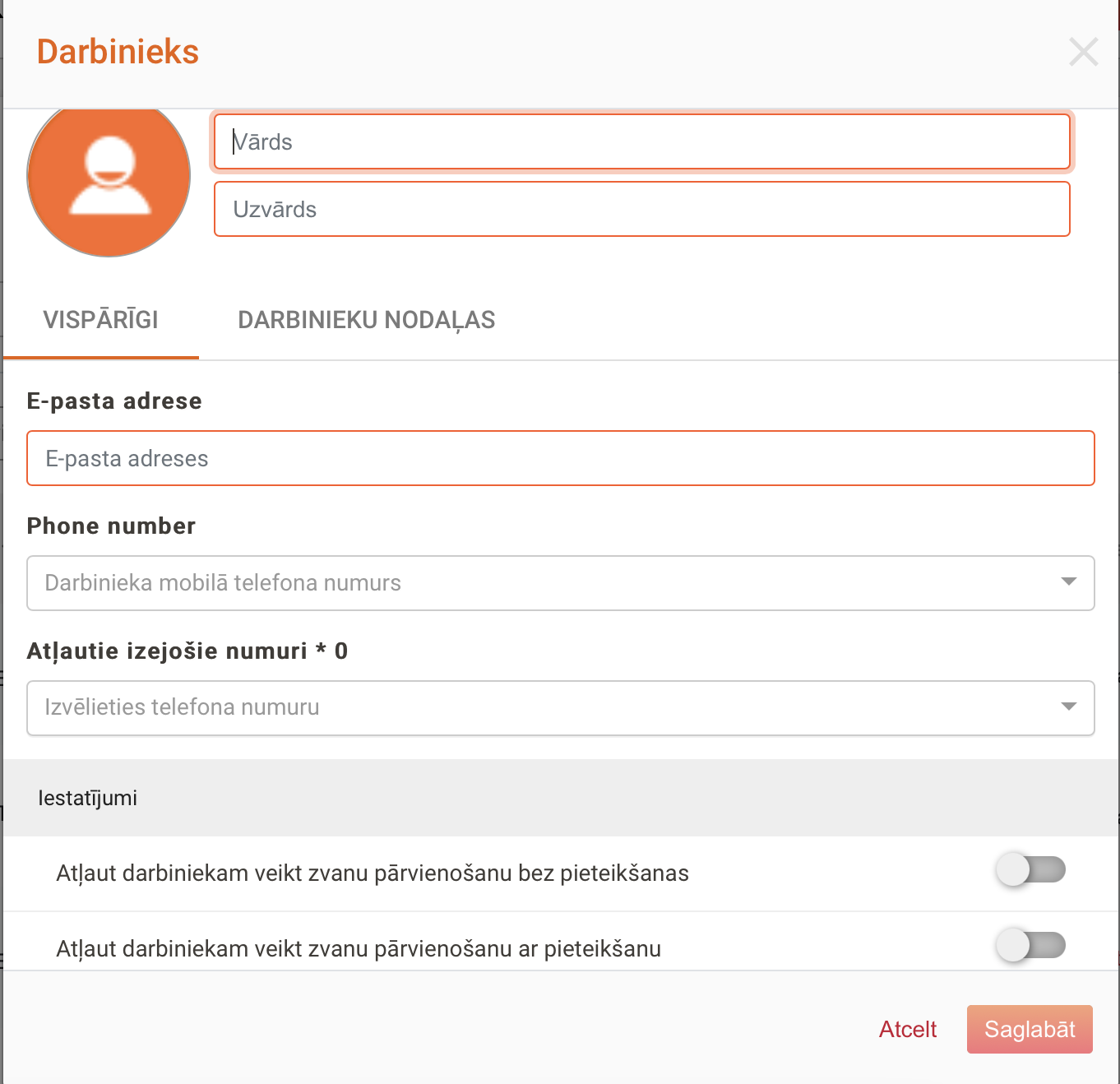
Task: Click the Darbinieks dialog title
Action: click(118, 52)
